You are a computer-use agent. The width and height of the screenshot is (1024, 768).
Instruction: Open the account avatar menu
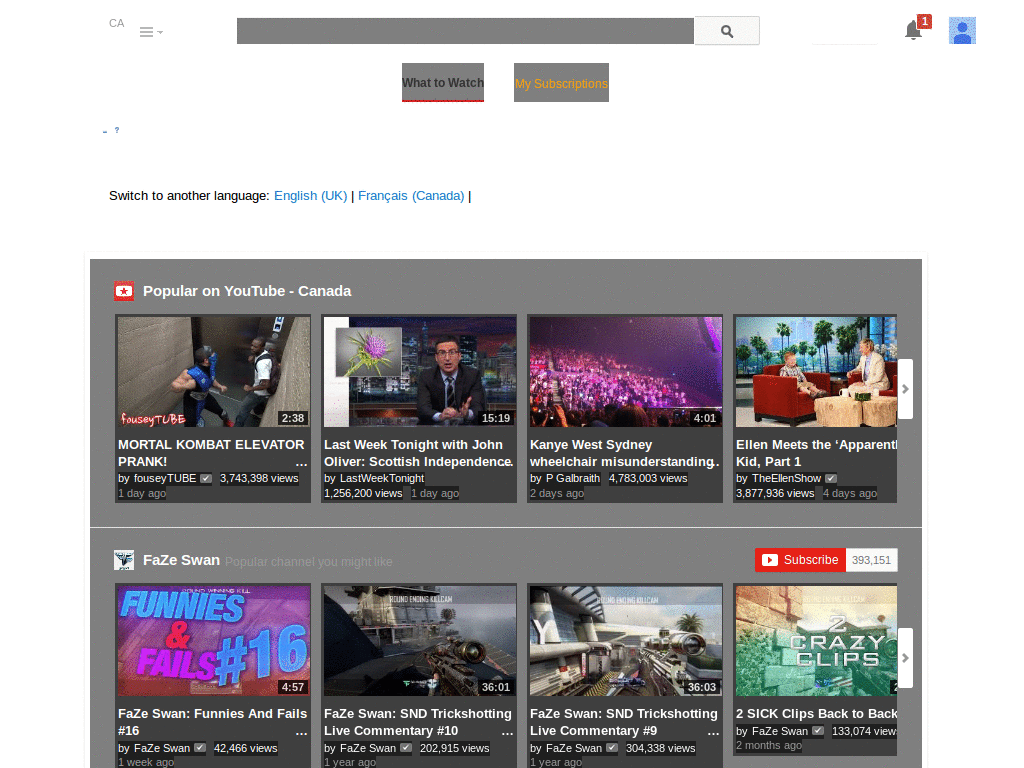click(962, 31)
